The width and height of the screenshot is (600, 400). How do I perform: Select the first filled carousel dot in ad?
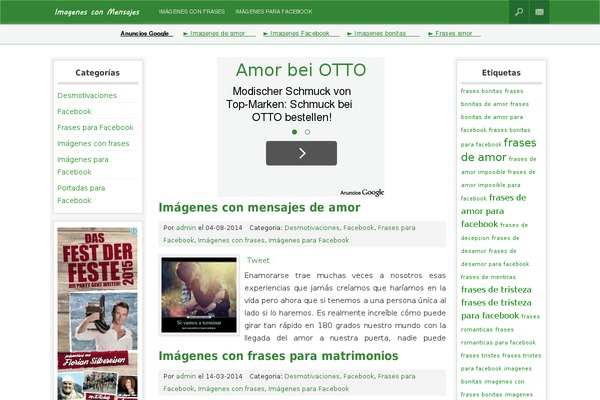pyautogui.click(x=294, y=132)
